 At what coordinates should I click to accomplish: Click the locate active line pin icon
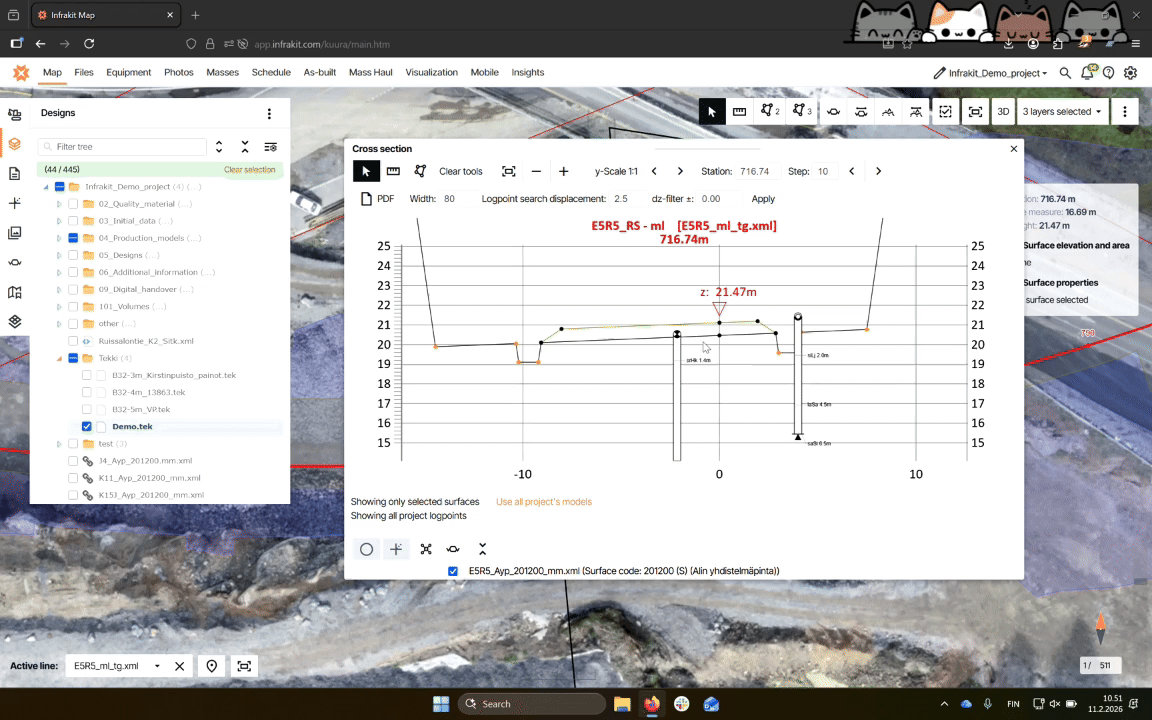(212, 666)
